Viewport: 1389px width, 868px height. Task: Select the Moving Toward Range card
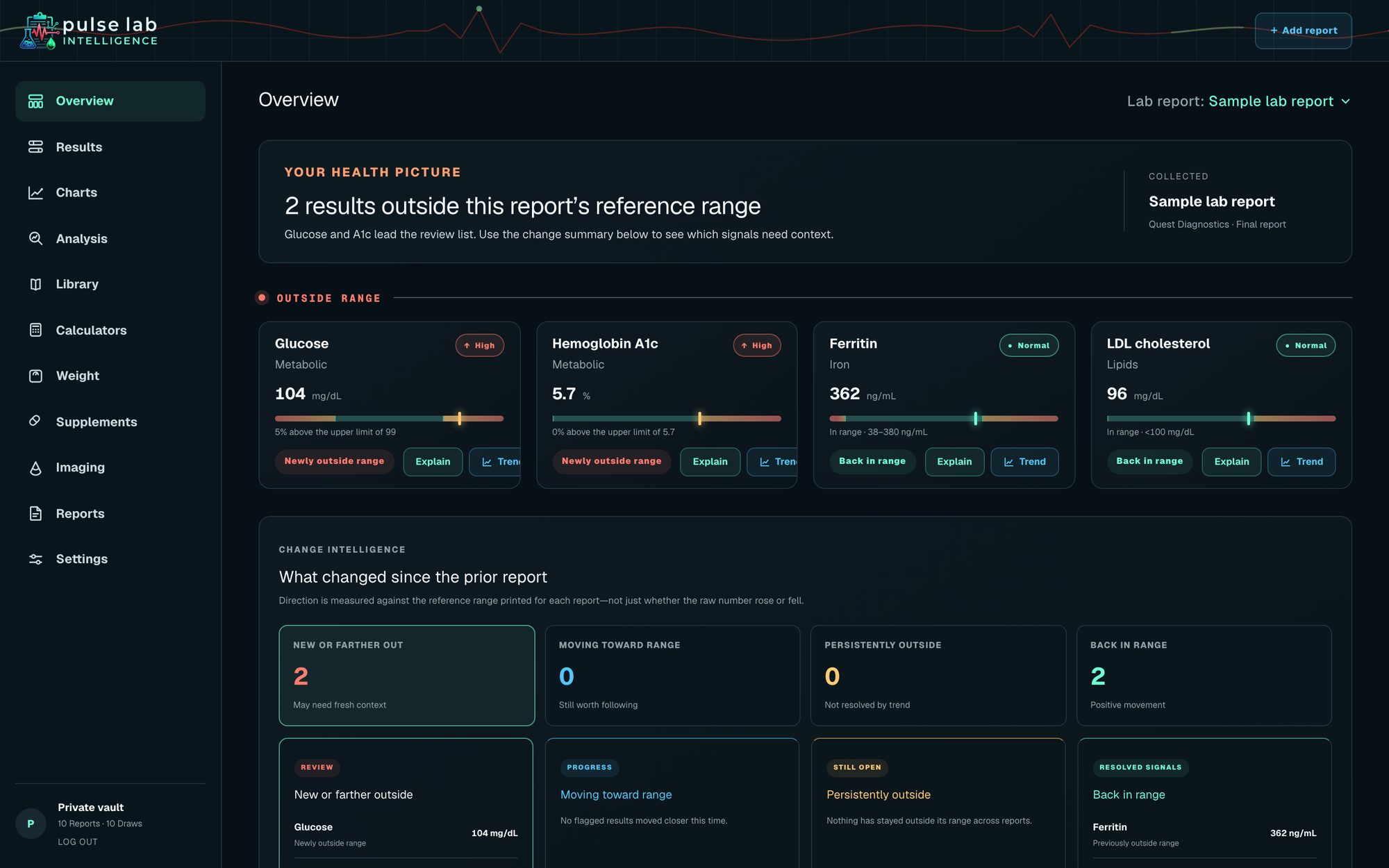click(672, 676)
